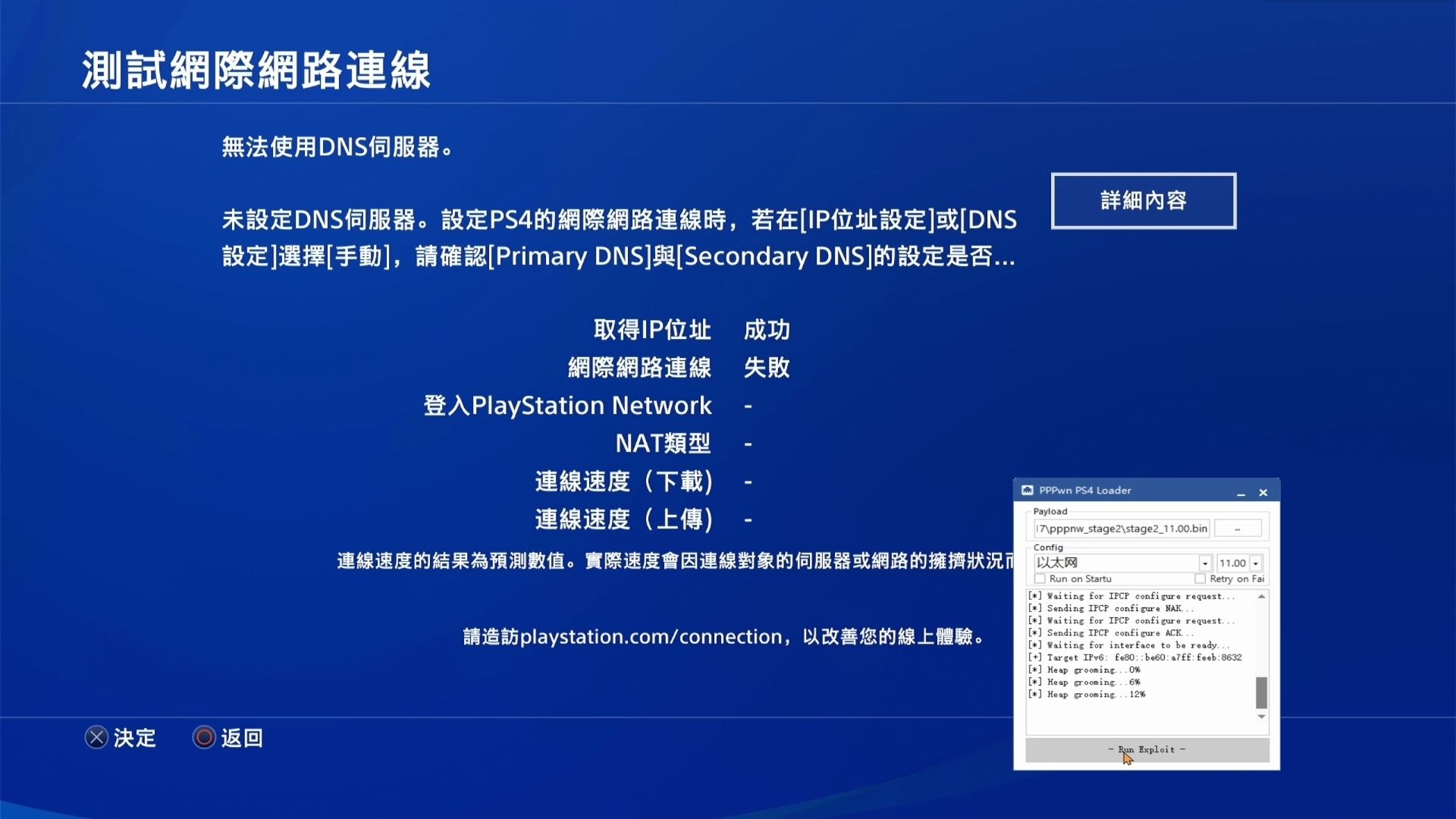This screenshot has width=1456, height=819.
Task: Close the PPPwn PS4 Loader window
Action: pyautogui.click(x=1263, y=493)
